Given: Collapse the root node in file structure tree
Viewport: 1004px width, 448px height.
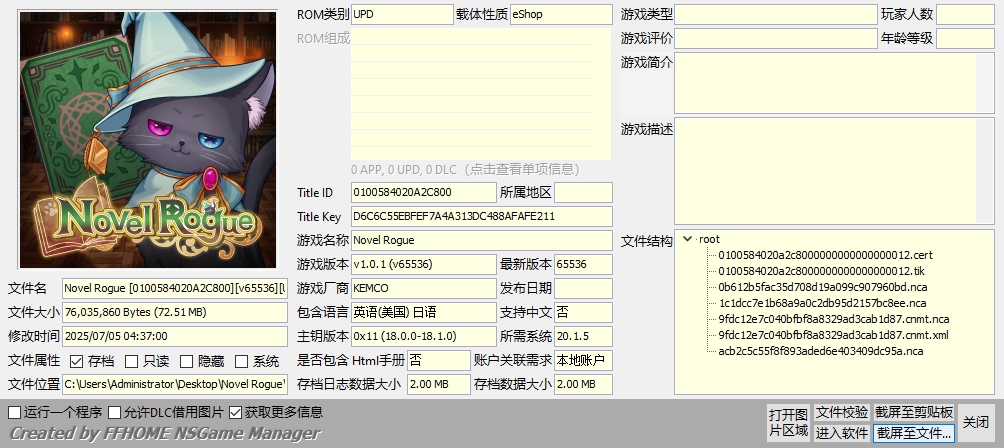Looking at the screenshot, I should coord(687,239).
